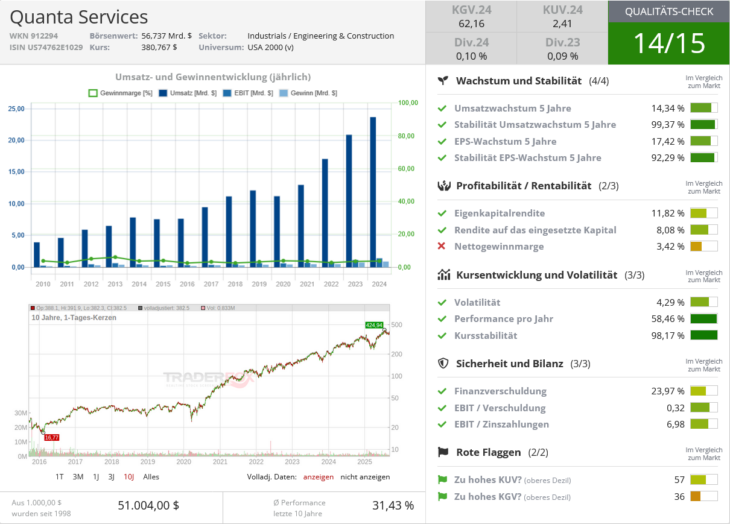Click the Div.24 value 0,10 %

[471, 56]
